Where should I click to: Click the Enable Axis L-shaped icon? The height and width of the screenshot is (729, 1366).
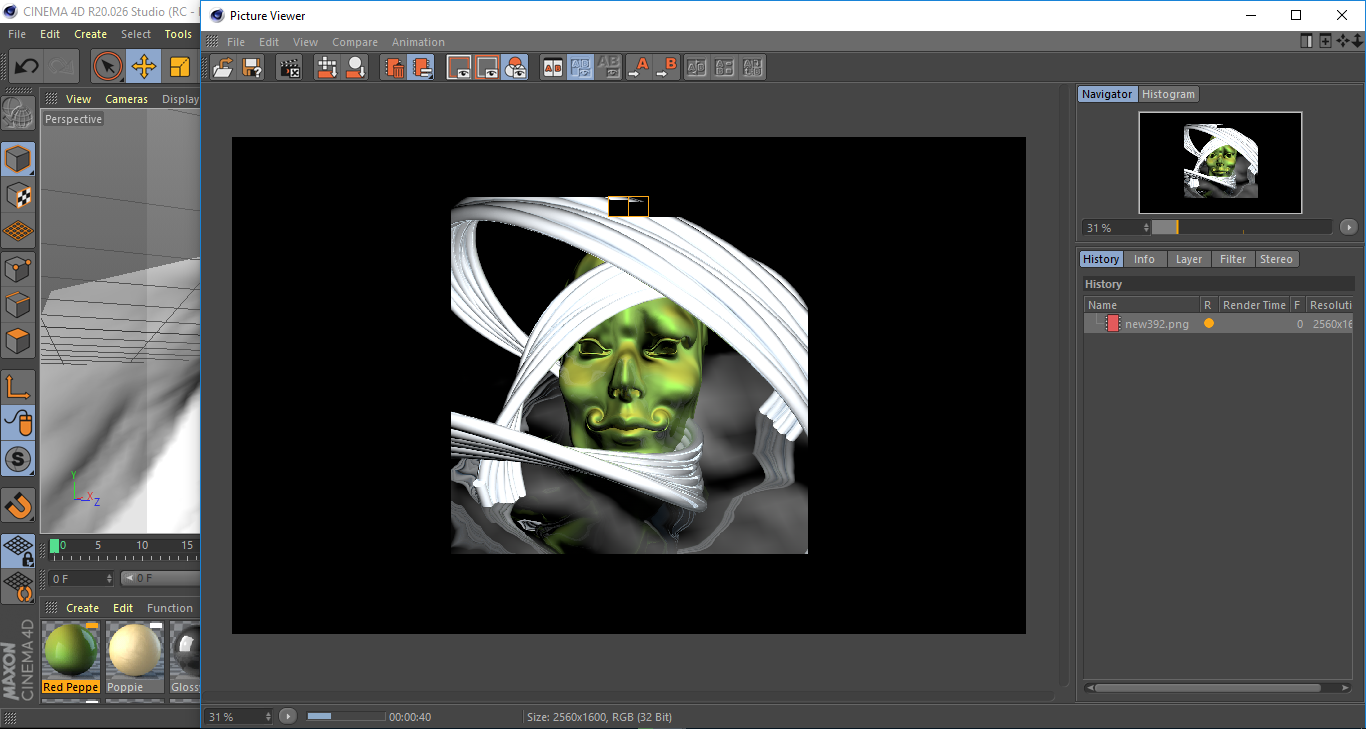coord(18,387)
